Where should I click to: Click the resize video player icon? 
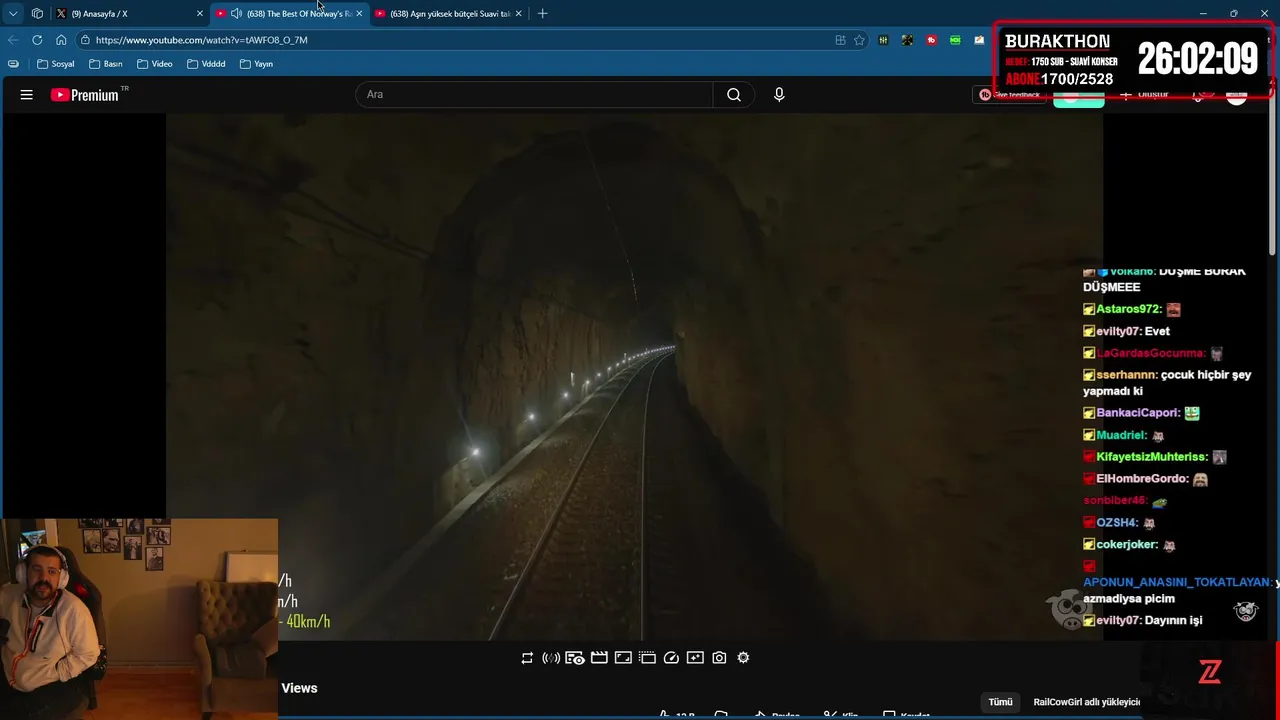coord(623,658)
